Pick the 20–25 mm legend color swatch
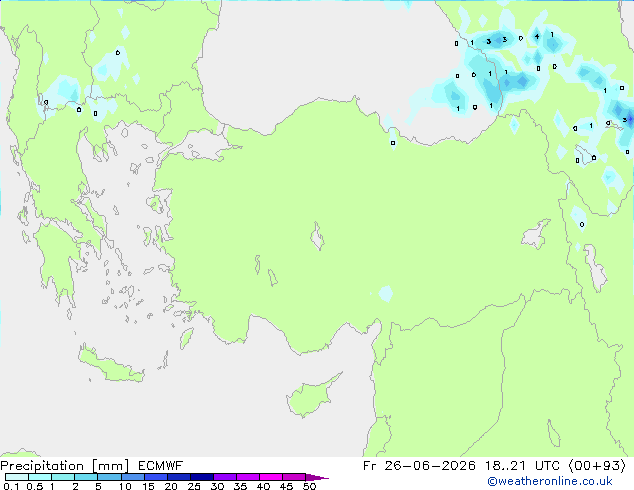 click(x=178, y=477)
